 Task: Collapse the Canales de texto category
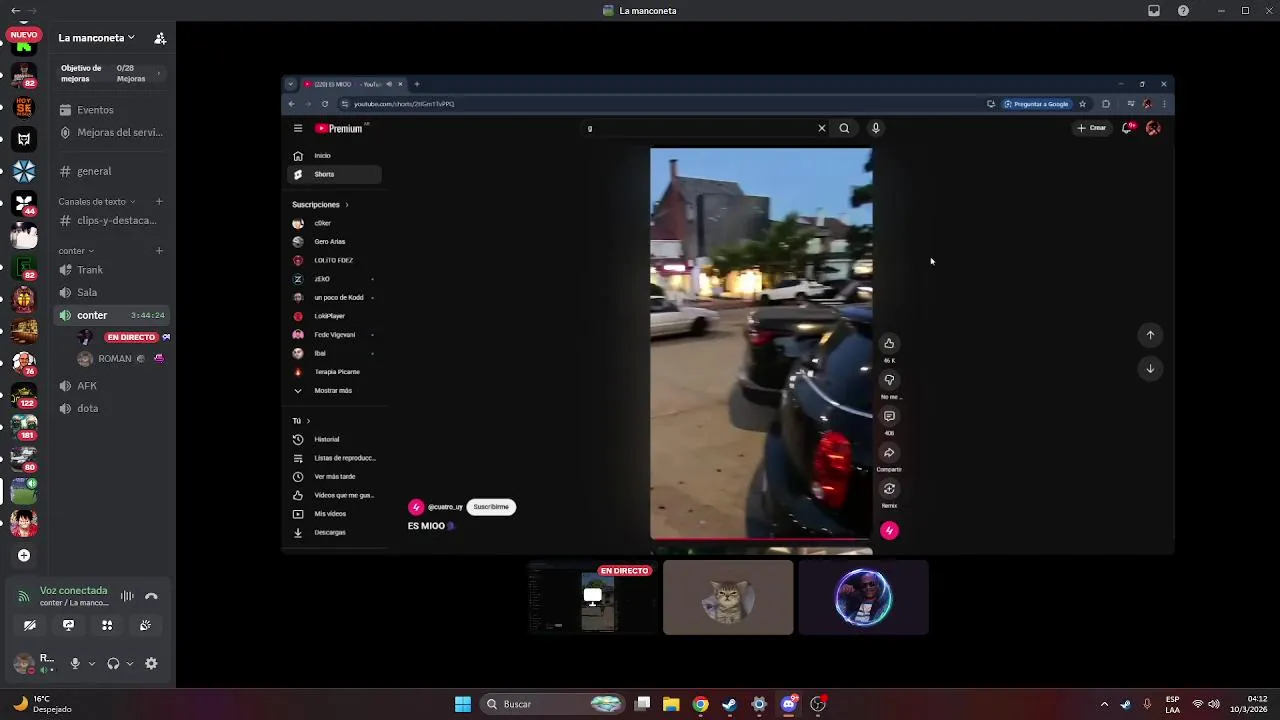tap(96, 201)
